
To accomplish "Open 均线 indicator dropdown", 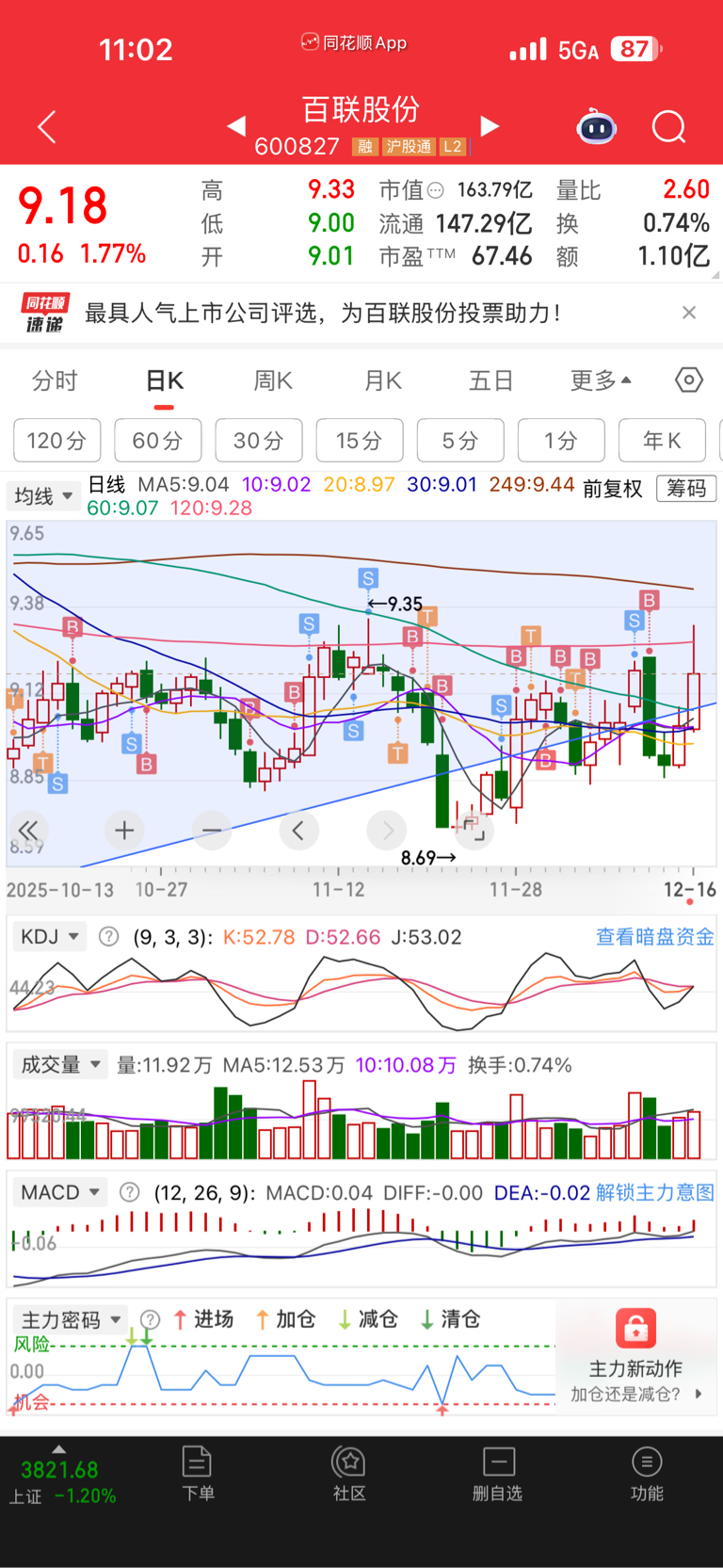I will 43,495.
